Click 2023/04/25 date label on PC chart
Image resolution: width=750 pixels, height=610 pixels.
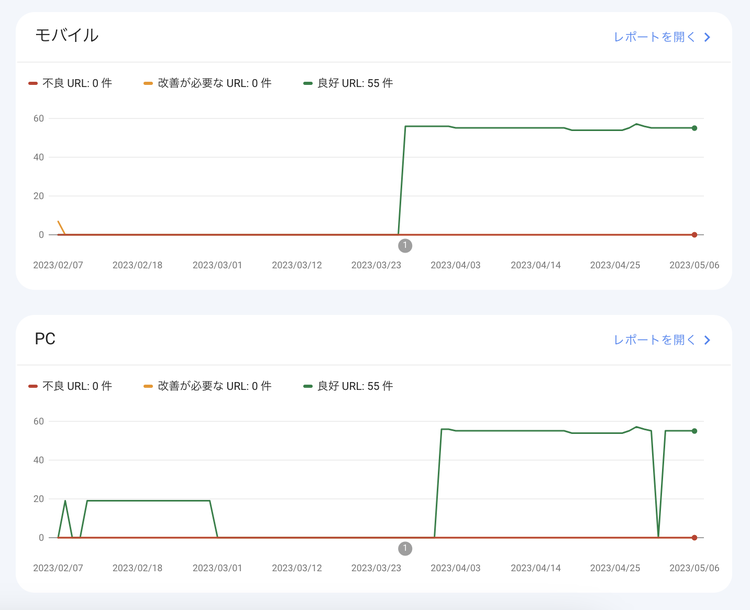click(615, 568)
